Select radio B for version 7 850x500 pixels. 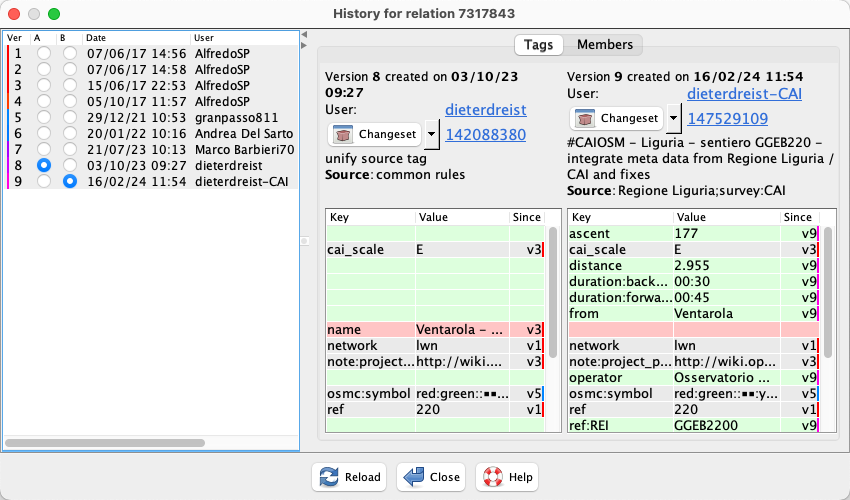point(69,149)
